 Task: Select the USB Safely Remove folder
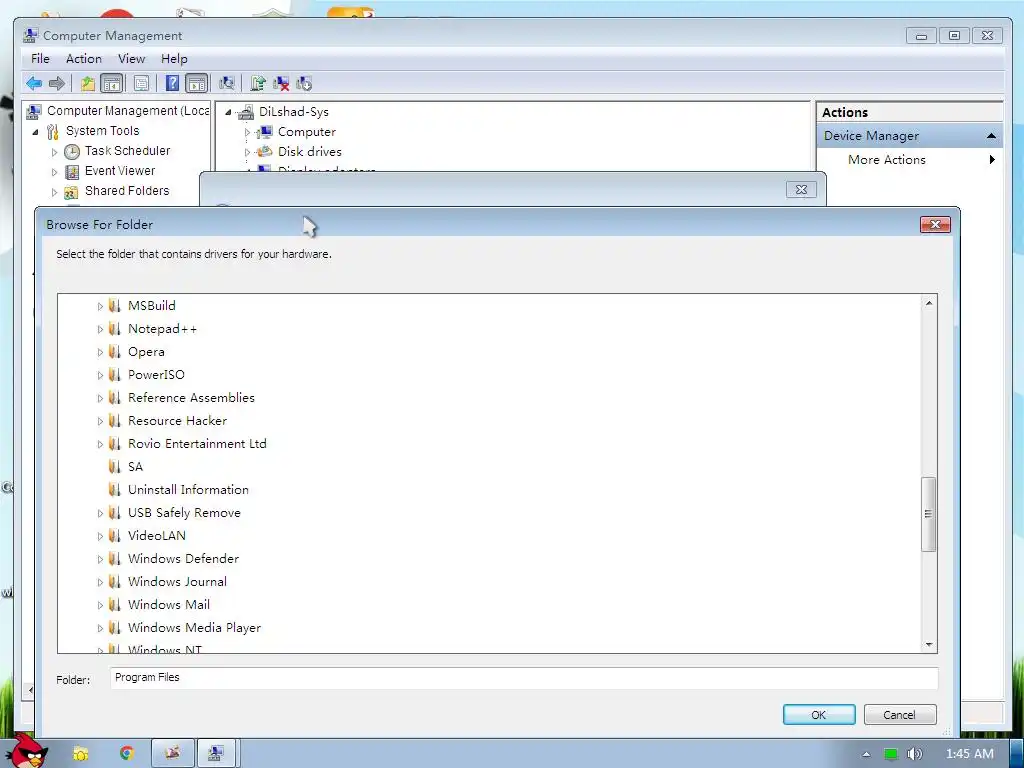pyautogui.click(x=184, y=513)
